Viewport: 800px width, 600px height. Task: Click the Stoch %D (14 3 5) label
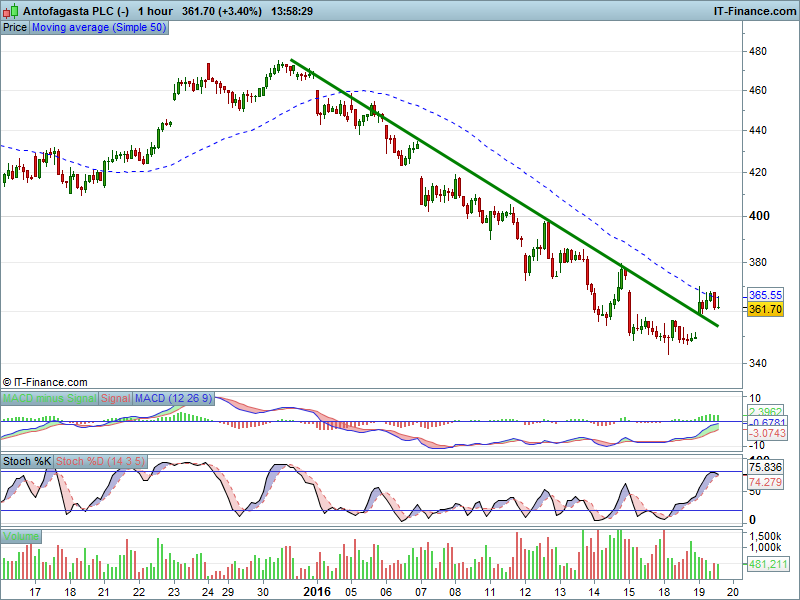tap(101, 461)
